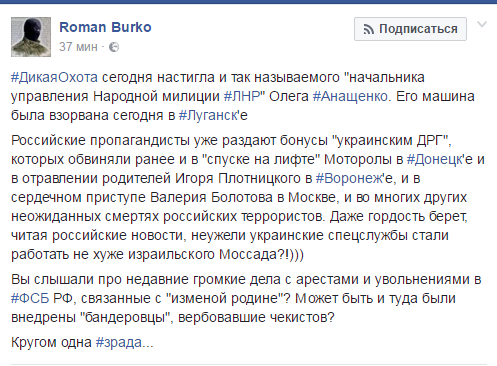This screenshot has width=497, height=366.
Task: Open the #Донецк hashtag
Action: (435, 159)
